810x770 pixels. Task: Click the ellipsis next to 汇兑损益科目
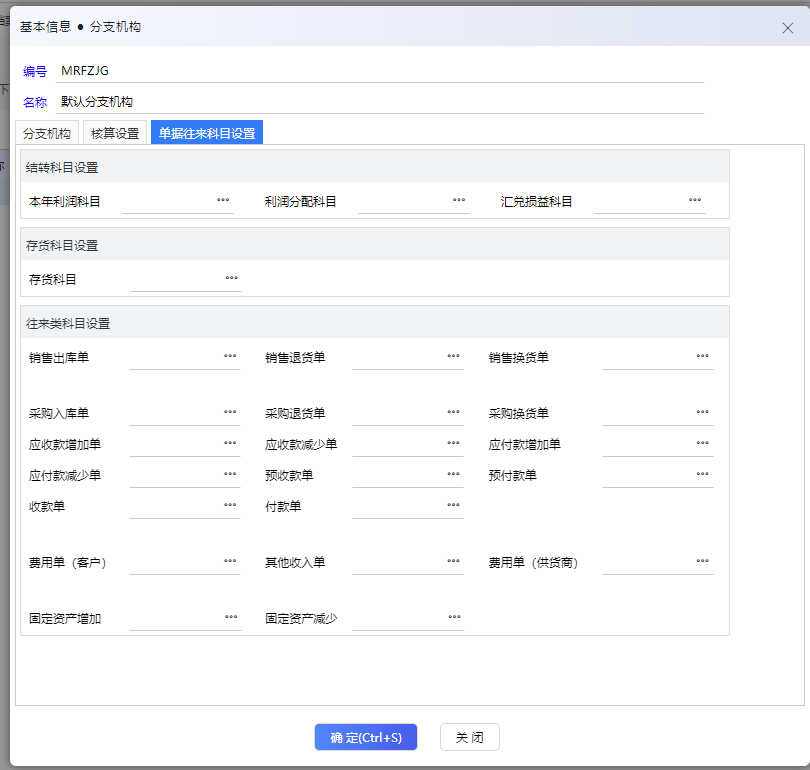pos(695,200)
